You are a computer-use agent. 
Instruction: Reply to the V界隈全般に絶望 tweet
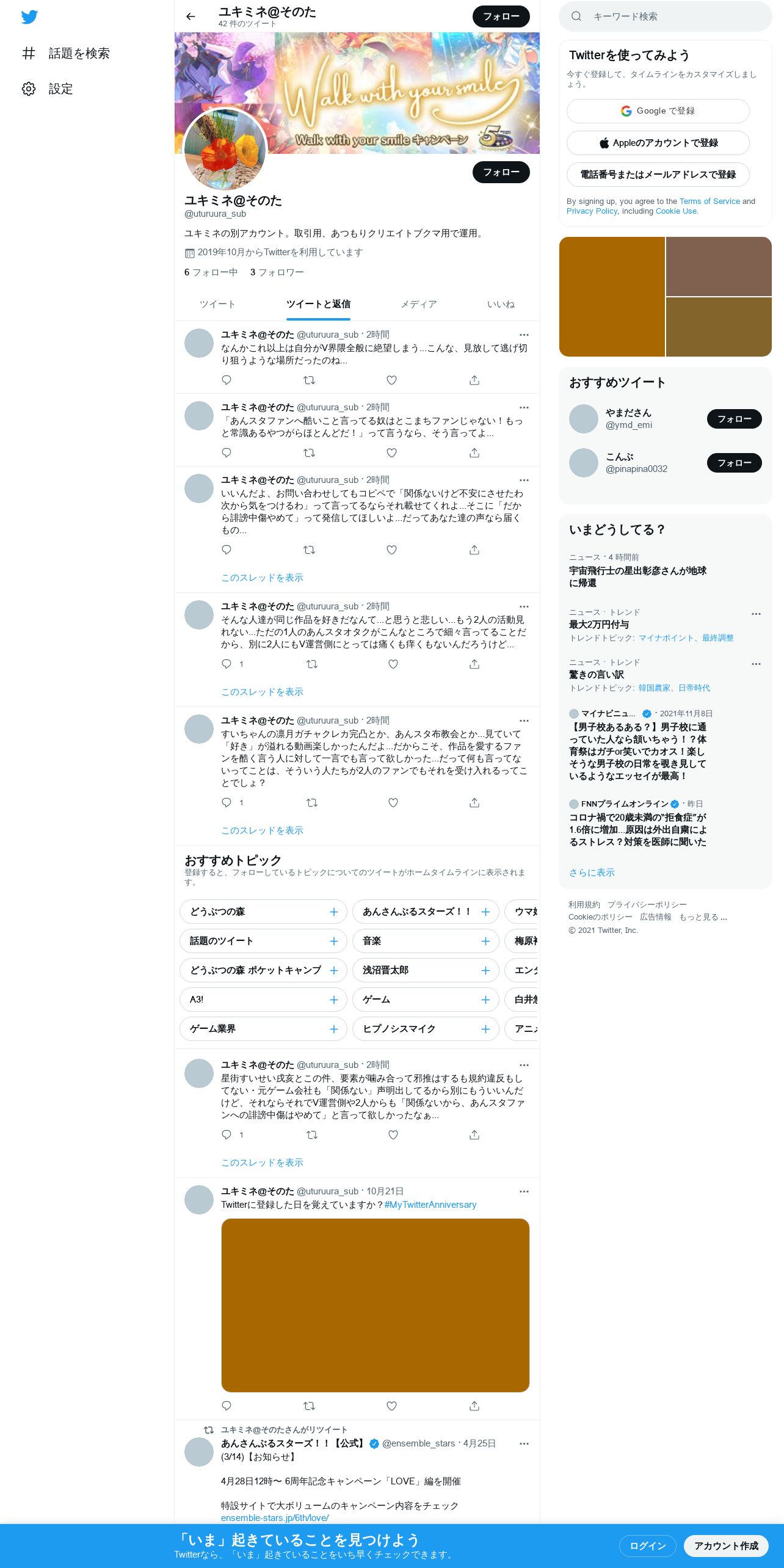tap(227, 380)
